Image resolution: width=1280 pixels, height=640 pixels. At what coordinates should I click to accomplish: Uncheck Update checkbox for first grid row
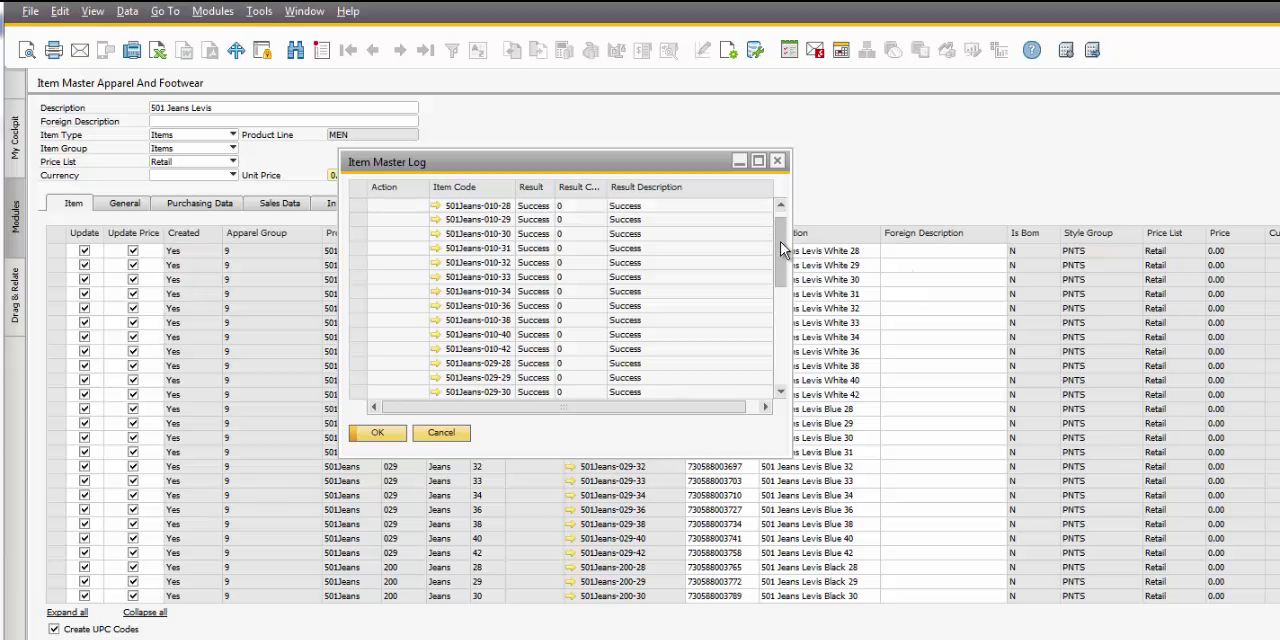[85, 251]
